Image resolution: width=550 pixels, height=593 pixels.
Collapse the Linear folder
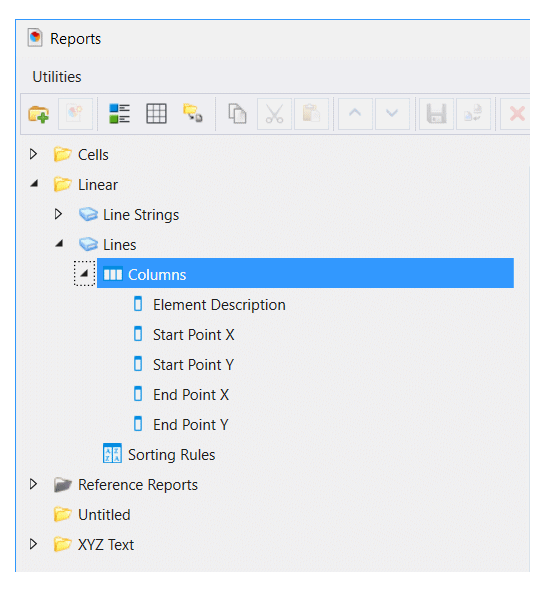coord(34,184)
